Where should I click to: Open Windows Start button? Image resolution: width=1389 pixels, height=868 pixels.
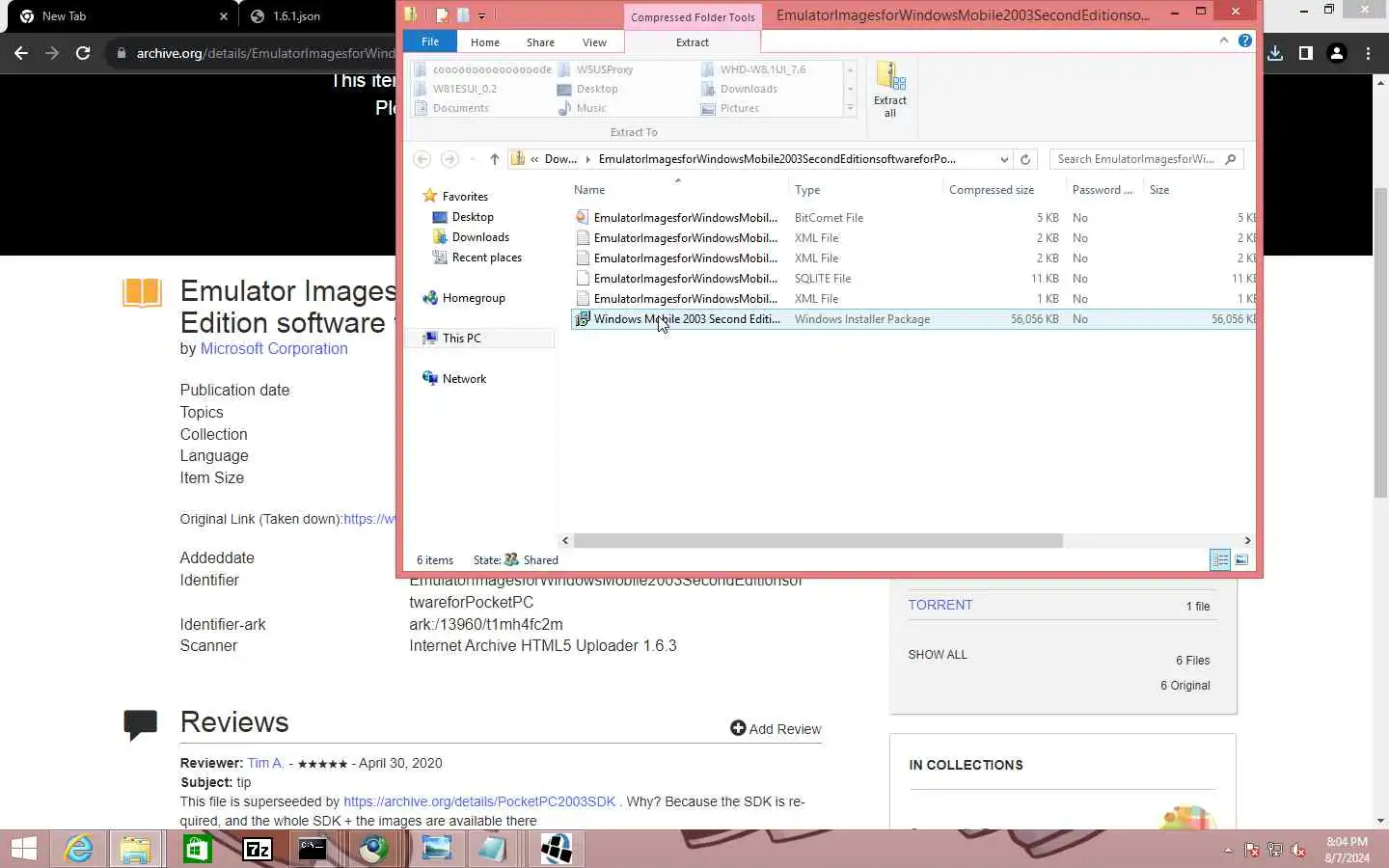click(x=24, y=849)
